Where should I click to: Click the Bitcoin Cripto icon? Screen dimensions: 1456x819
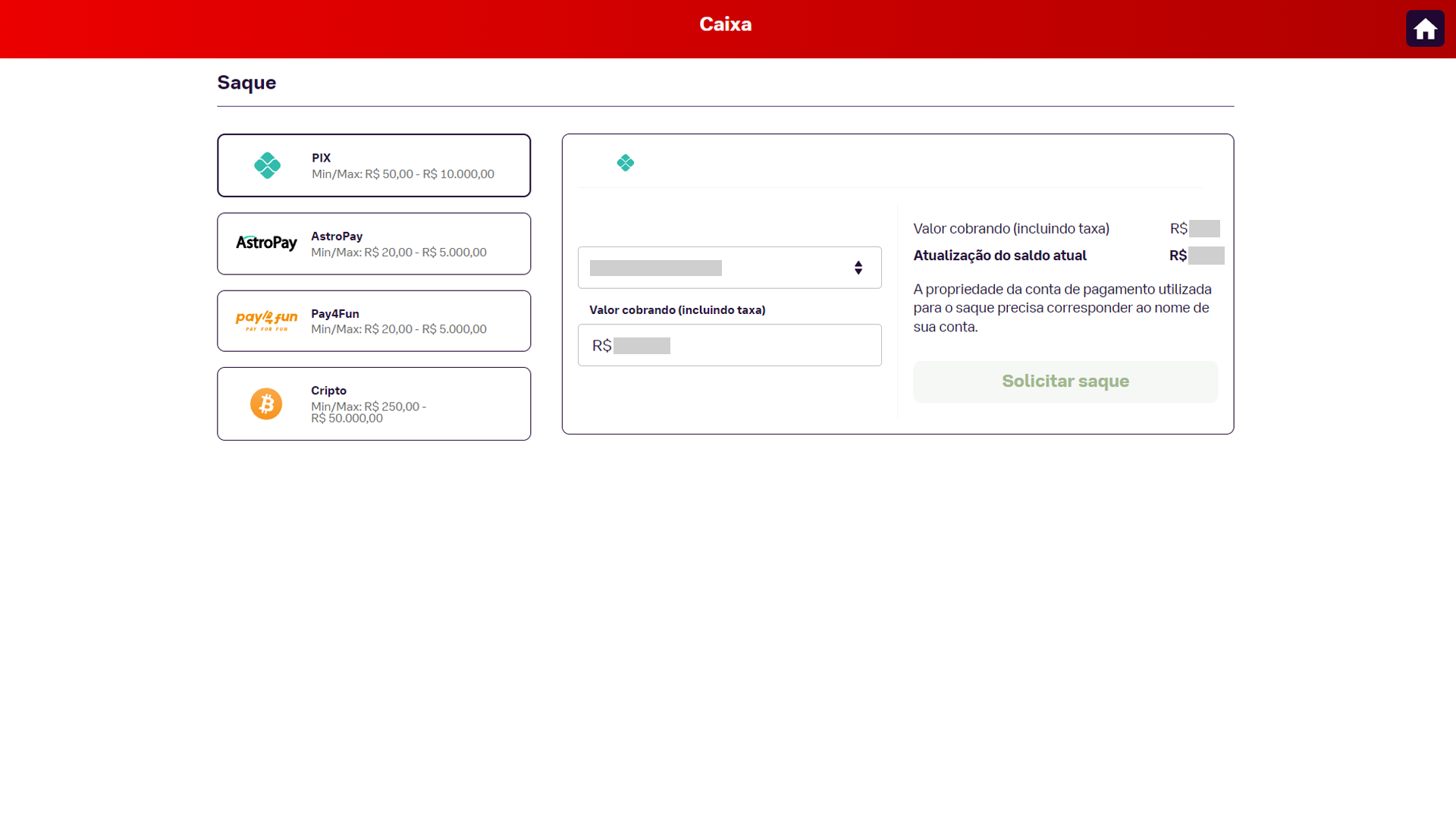266,403
